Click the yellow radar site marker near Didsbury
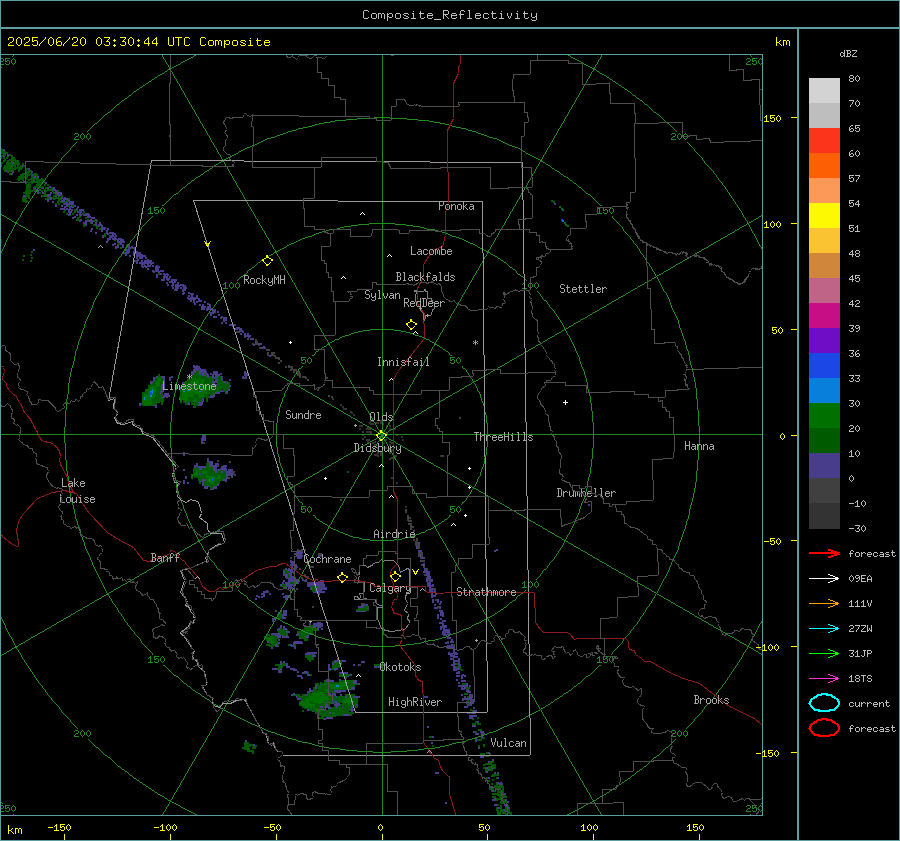900x841 pixels. [x=381, y=436]
